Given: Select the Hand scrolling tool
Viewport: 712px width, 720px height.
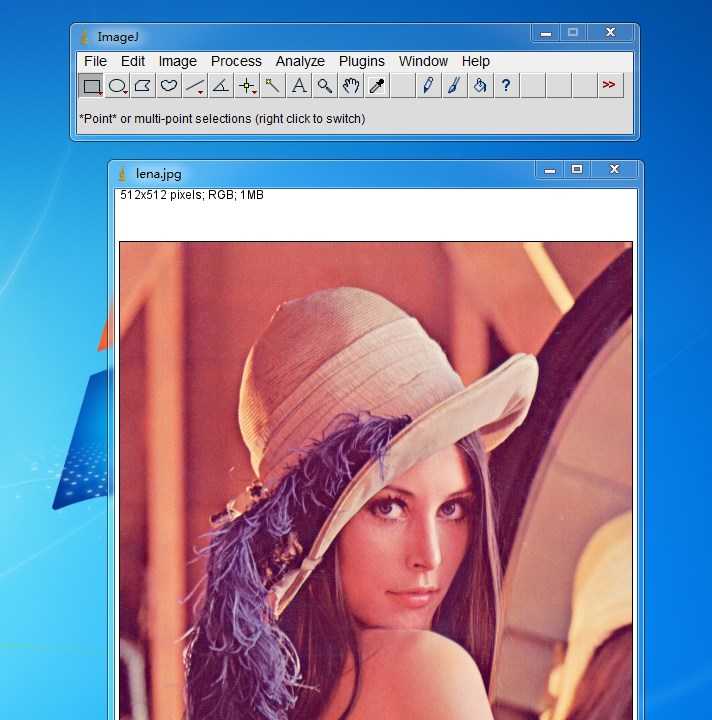Looking at the screenshot, I should 351,85.
